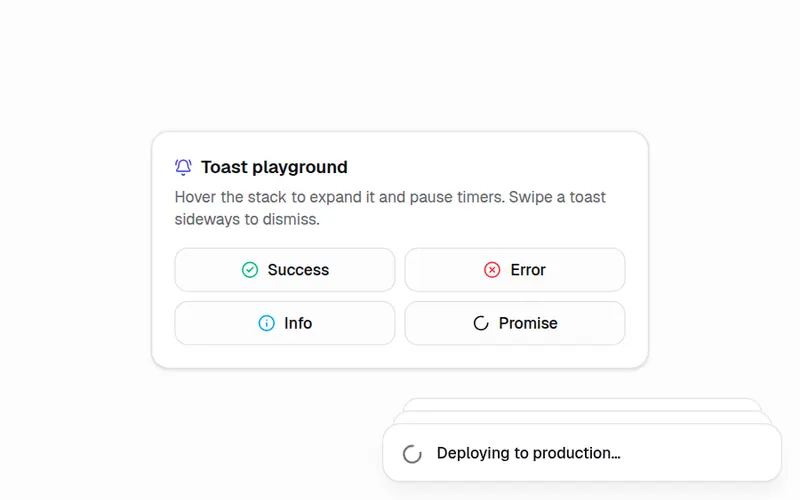Click the loading spinner in the deploying toast
The image size is (800, 500).
(412, 454)
